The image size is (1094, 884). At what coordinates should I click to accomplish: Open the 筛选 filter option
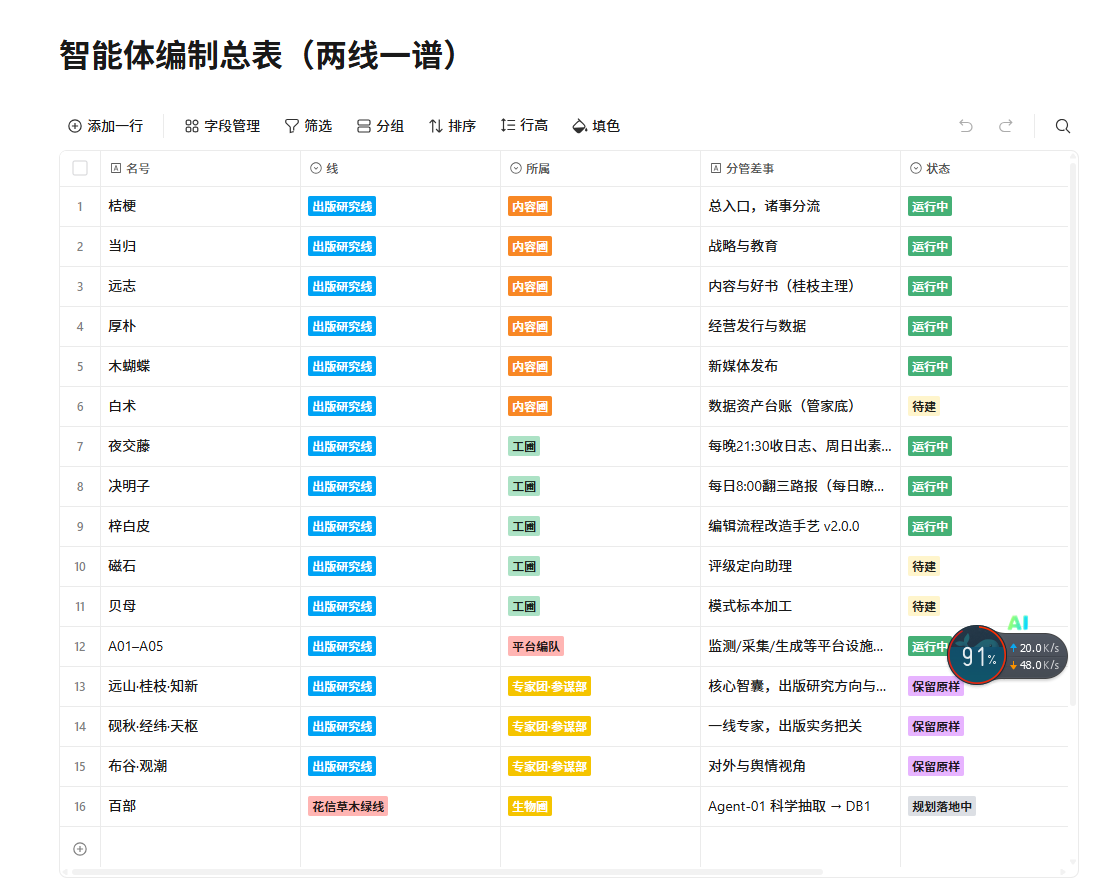308,126
